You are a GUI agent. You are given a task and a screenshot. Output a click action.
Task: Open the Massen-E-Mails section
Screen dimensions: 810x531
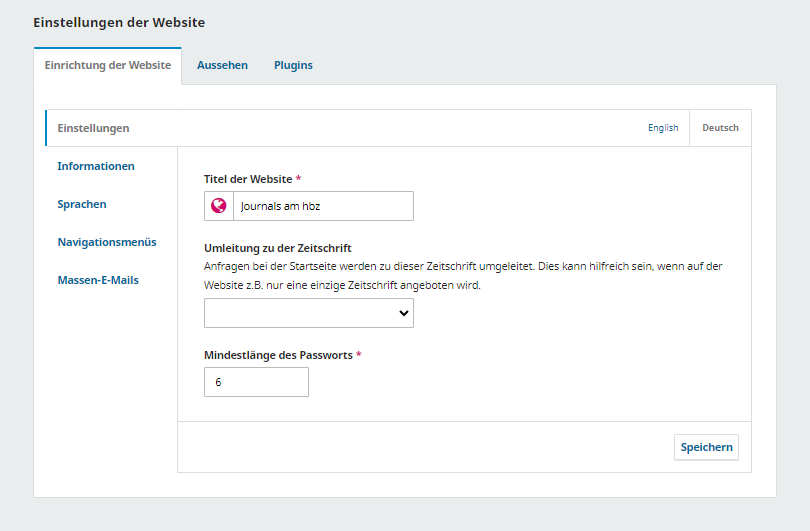(x=98, y=280)
